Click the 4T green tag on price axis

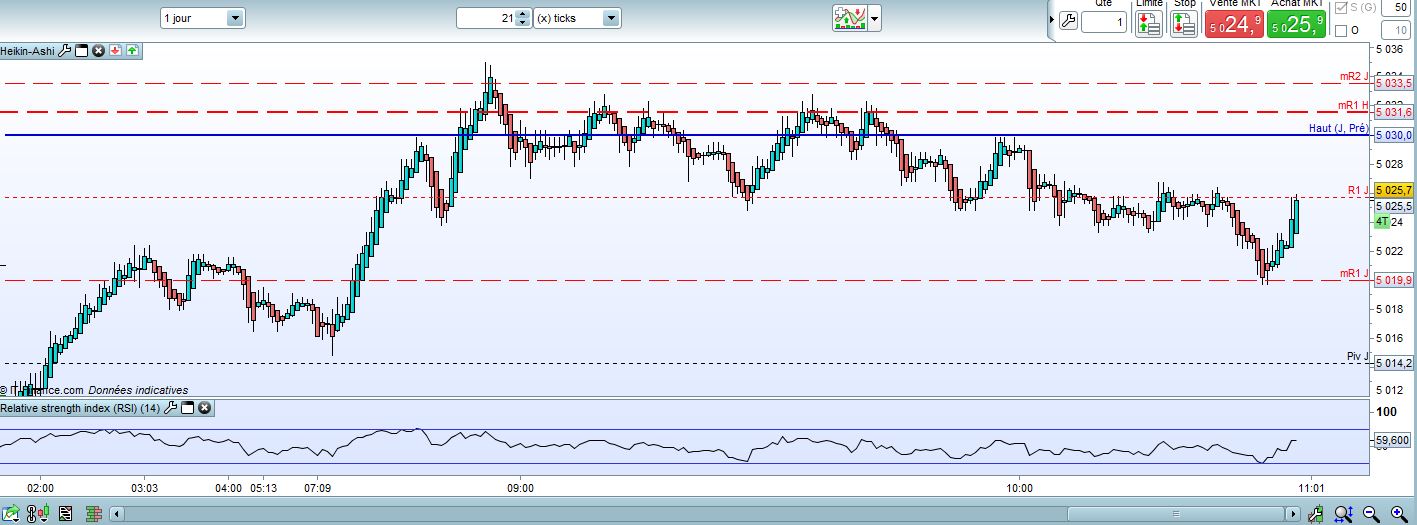click(x=1382, y=221)
